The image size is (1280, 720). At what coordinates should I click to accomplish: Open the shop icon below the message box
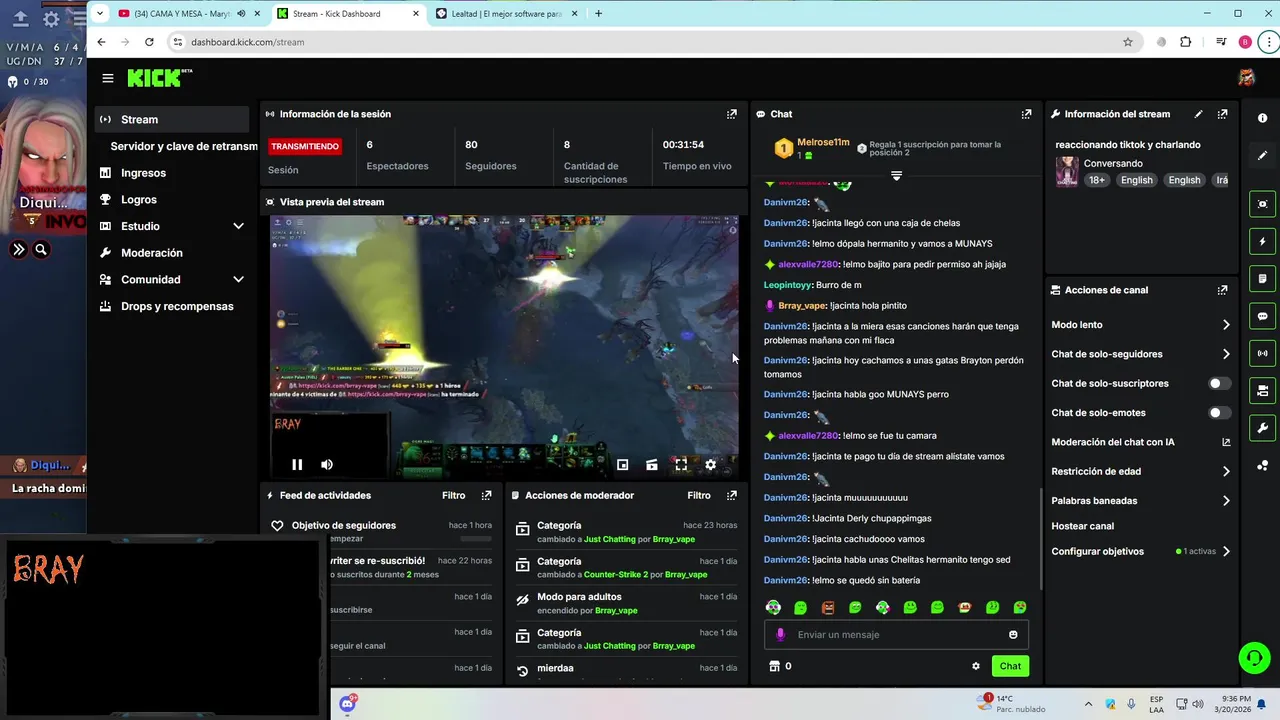773,666
